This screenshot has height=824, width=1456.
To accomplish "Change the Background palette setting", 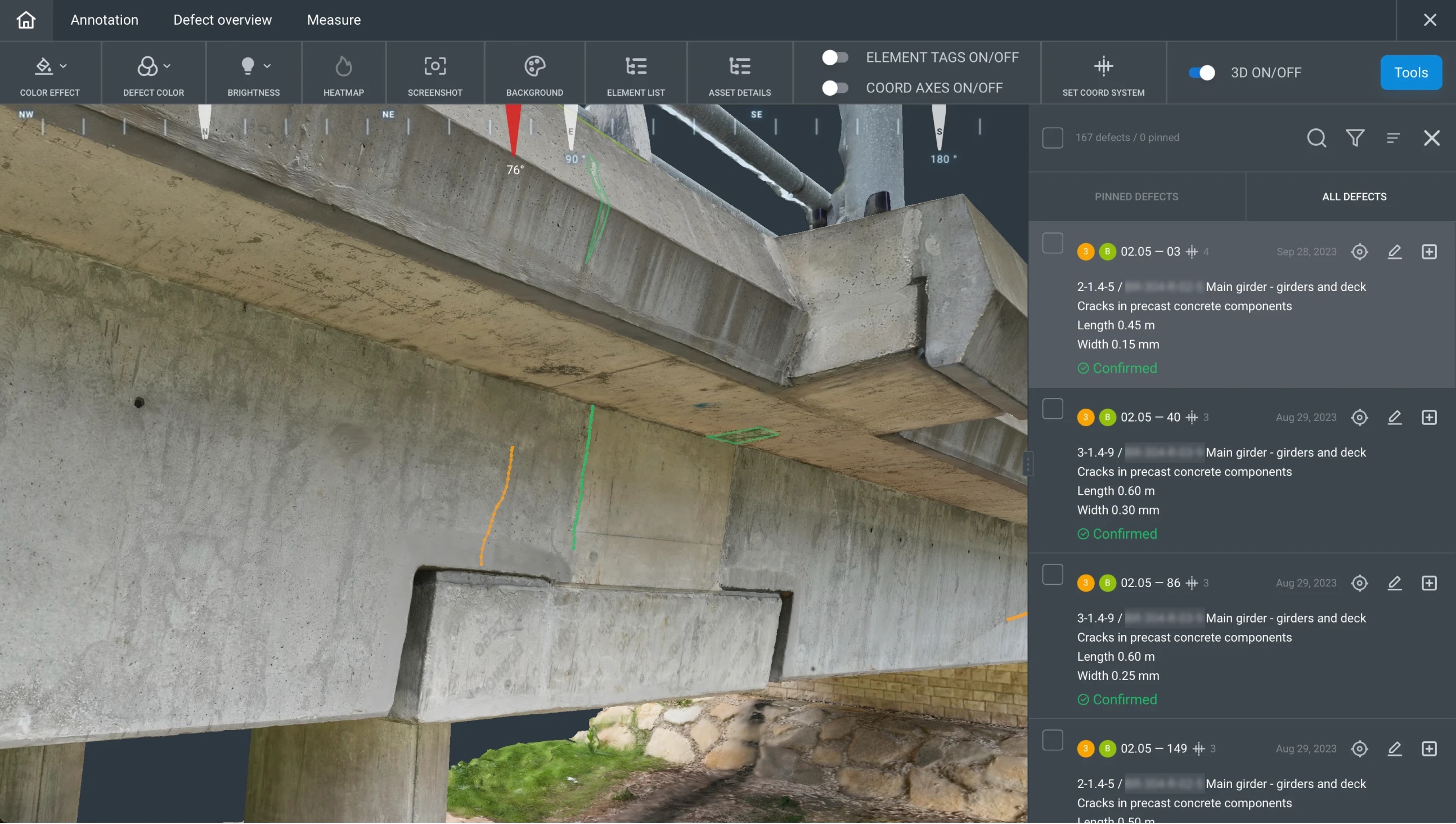I will coord(534,66).
